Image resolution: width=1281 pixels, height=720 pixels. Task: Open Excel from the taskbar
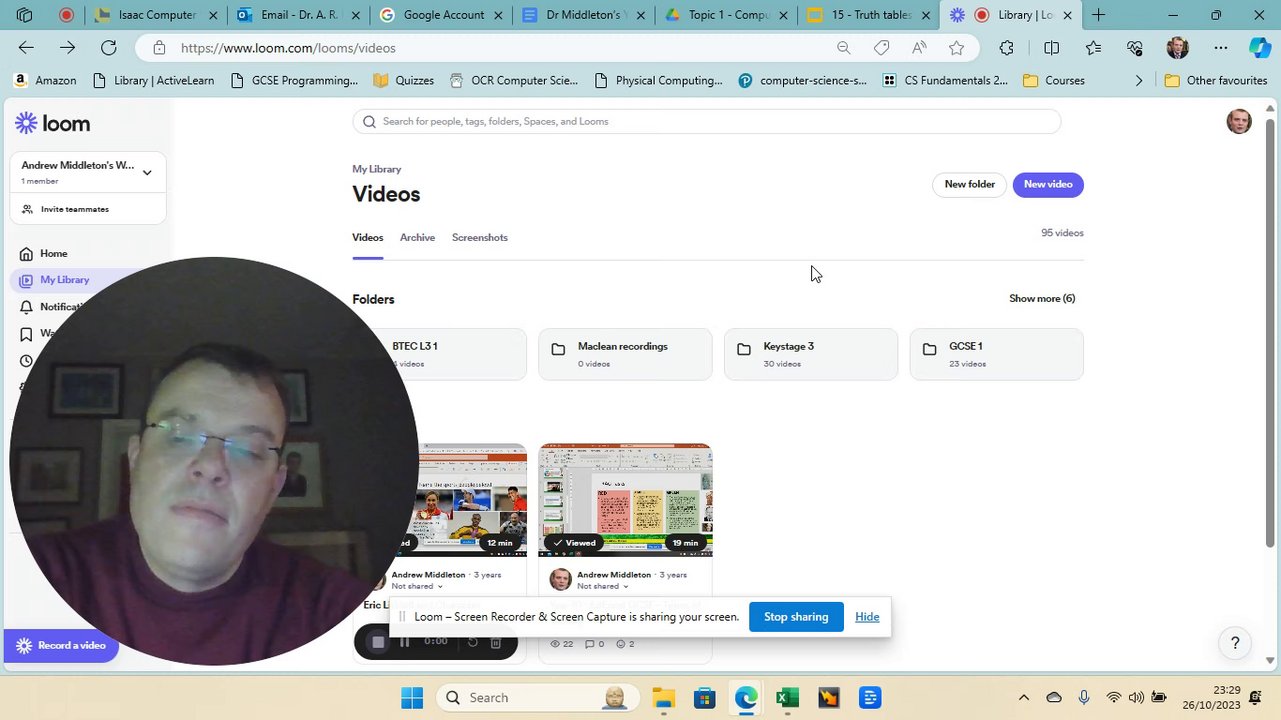pyautogui.click(x=787, y=698)
